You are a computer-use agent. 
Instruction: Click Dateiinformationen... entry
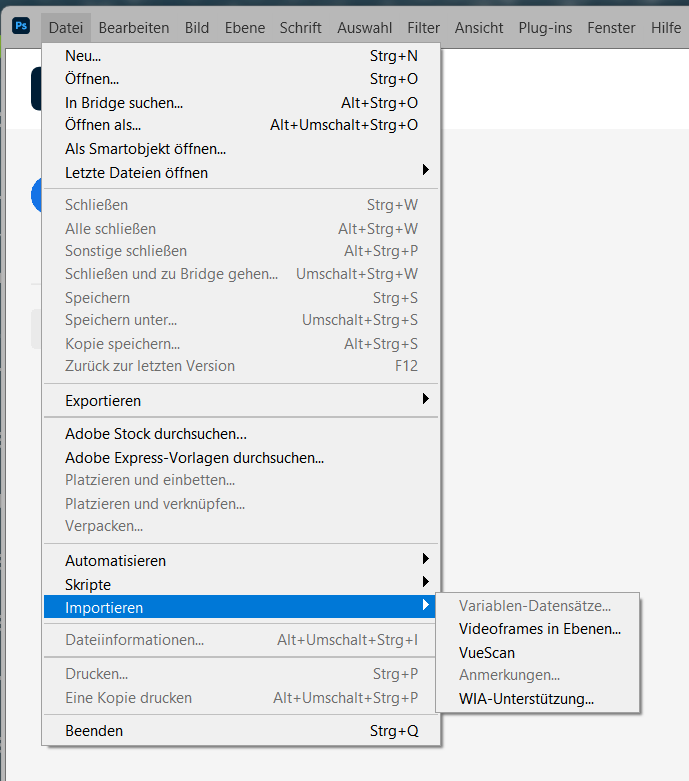[241, 640]
